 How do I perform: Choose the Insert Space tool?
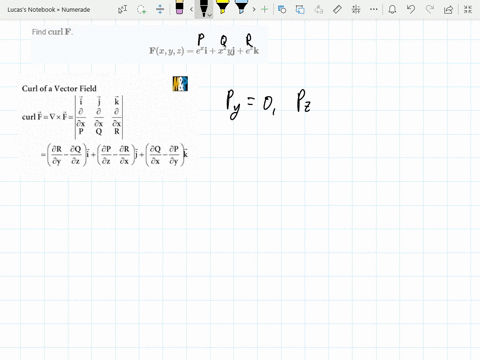[160, 9]
